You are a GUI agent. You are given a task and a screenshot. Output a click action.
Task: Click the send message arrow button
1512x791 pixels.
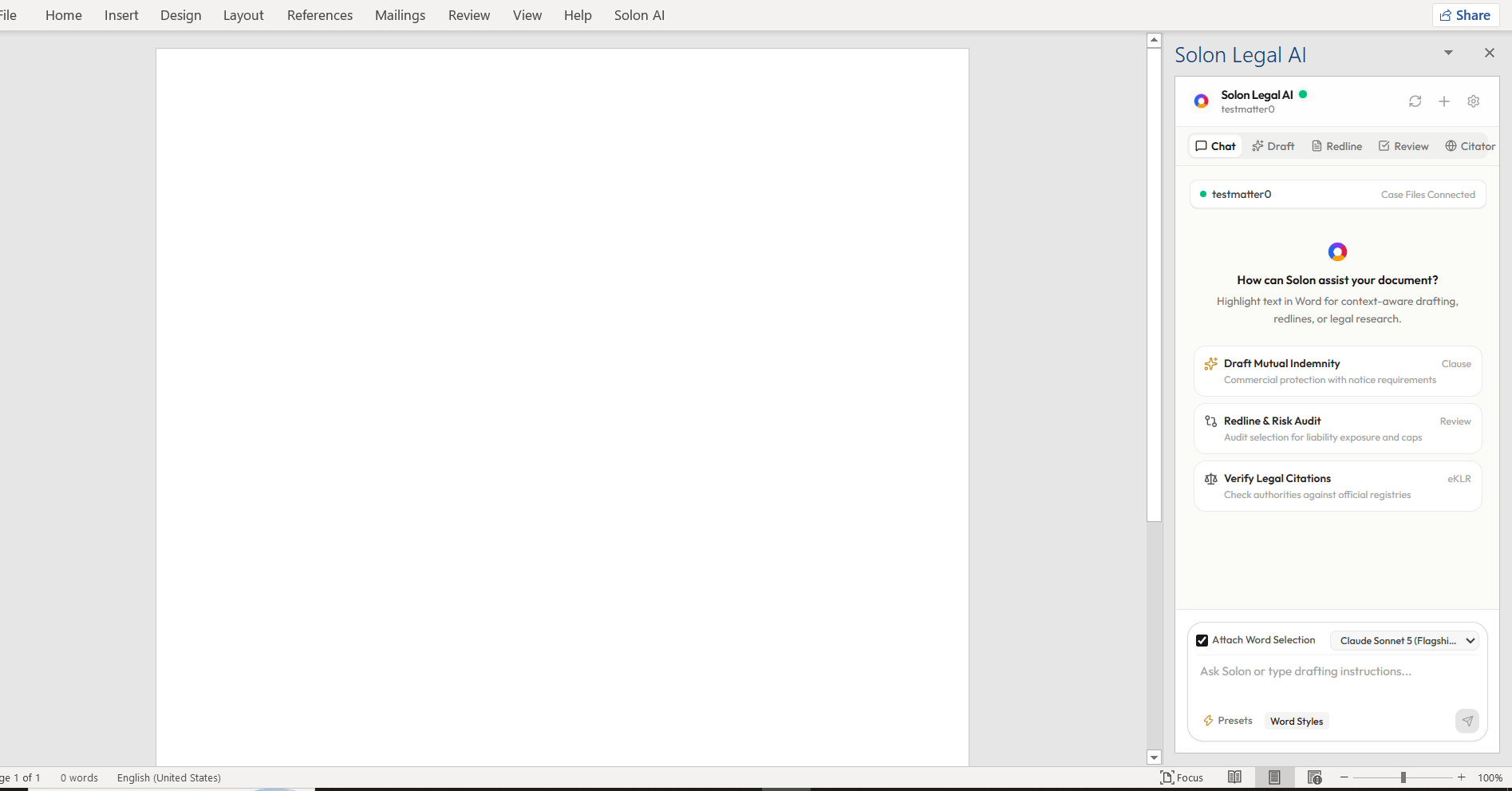(x=1467, y=721)
